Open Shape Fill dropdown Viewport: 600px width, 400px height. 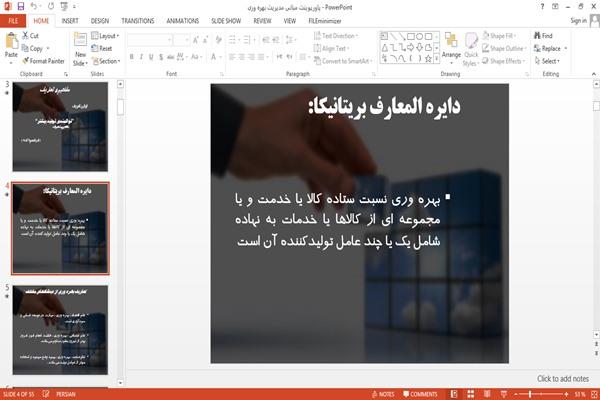[x=499, y=36]
